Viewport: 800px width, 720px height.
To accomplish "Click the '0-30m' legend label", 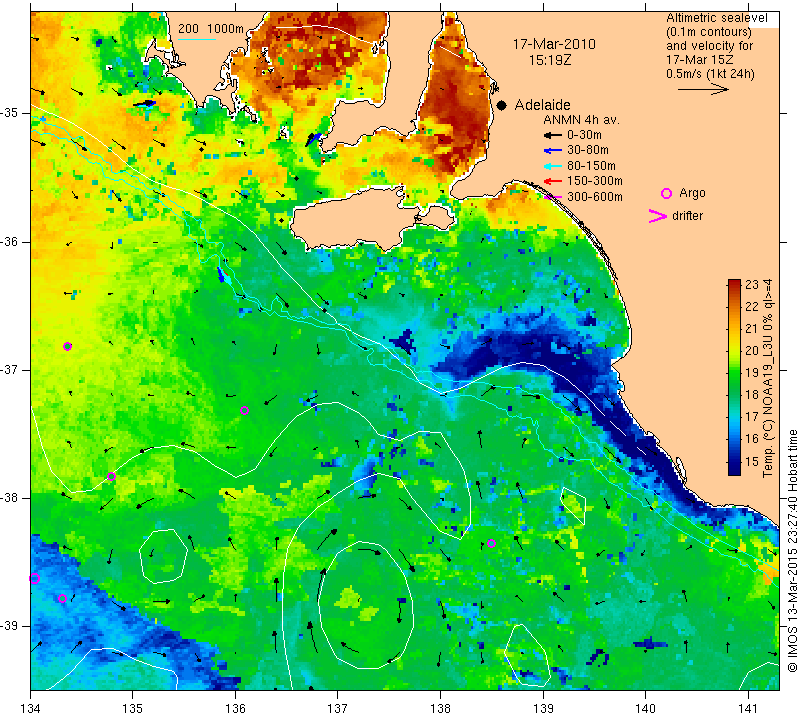I will click(584, 135).
